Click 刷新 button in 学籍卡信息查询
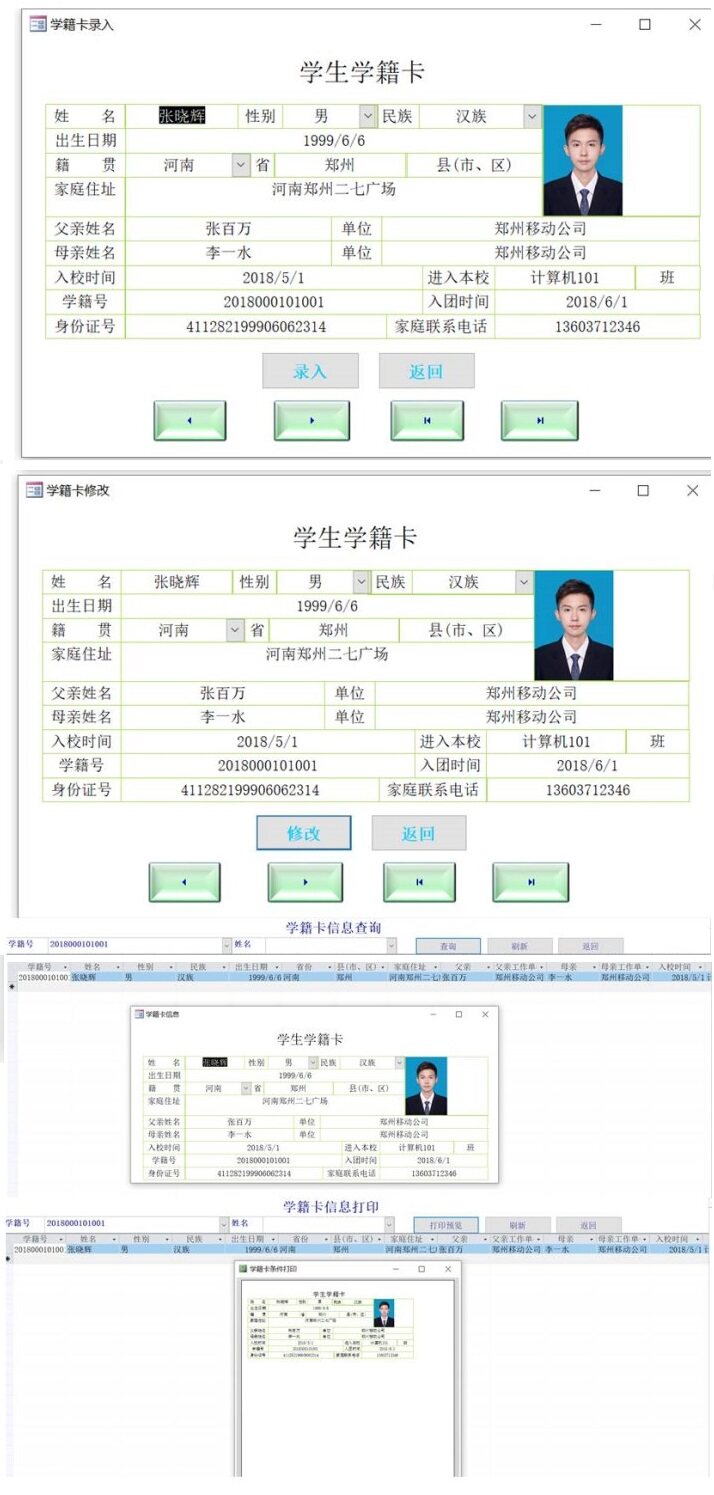The image size is (714, 1495). click(x=518, y=946)
